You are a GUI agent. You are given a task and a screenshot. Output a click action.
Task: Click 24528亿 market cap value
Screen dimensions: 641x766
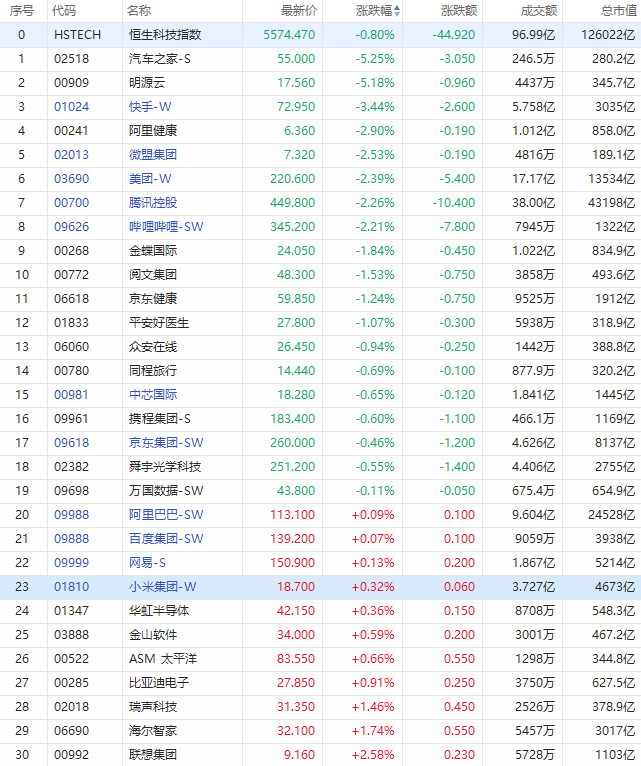coord(611,514)
